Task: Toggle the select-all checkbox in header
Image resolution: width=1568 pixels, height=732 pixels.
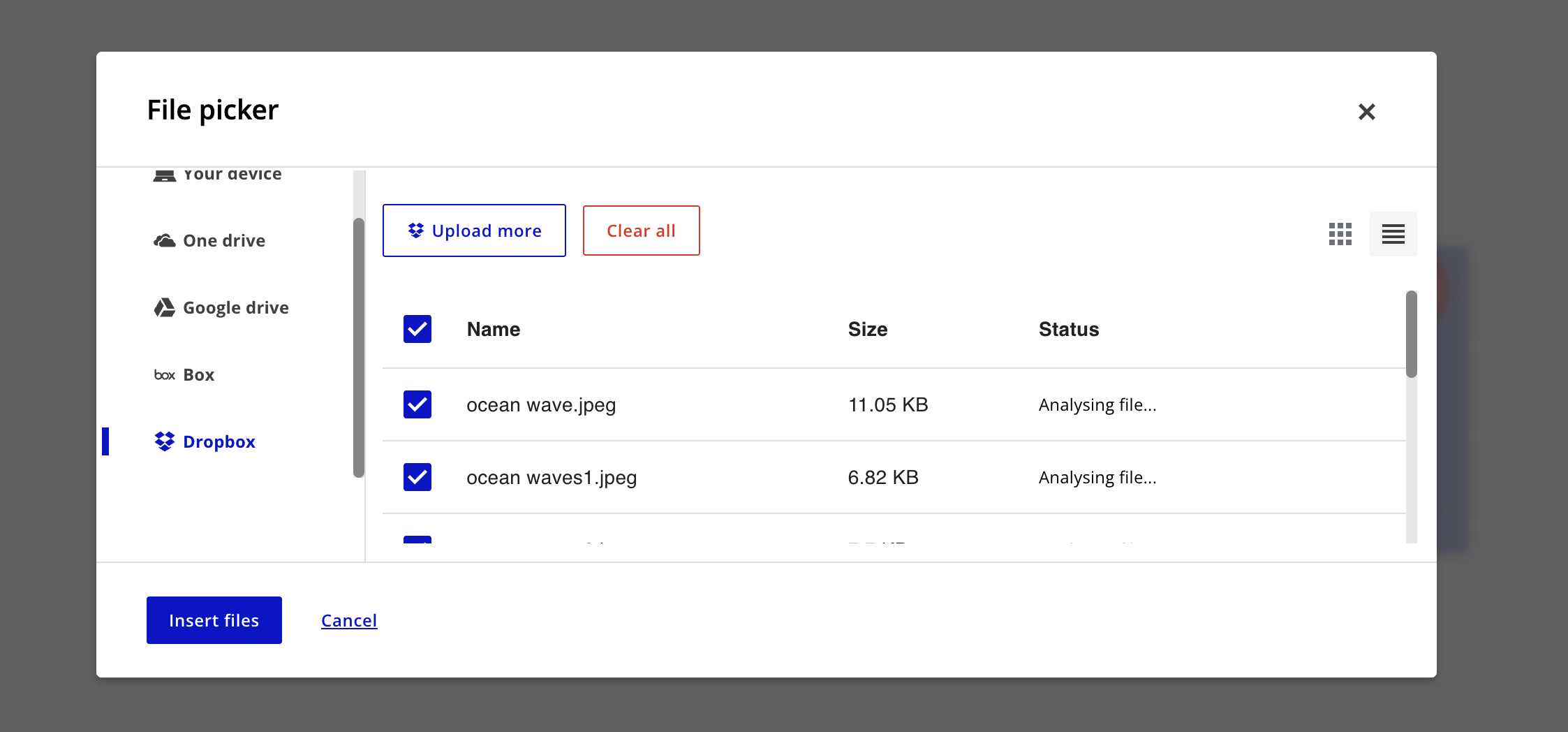Action: [417, 329]
